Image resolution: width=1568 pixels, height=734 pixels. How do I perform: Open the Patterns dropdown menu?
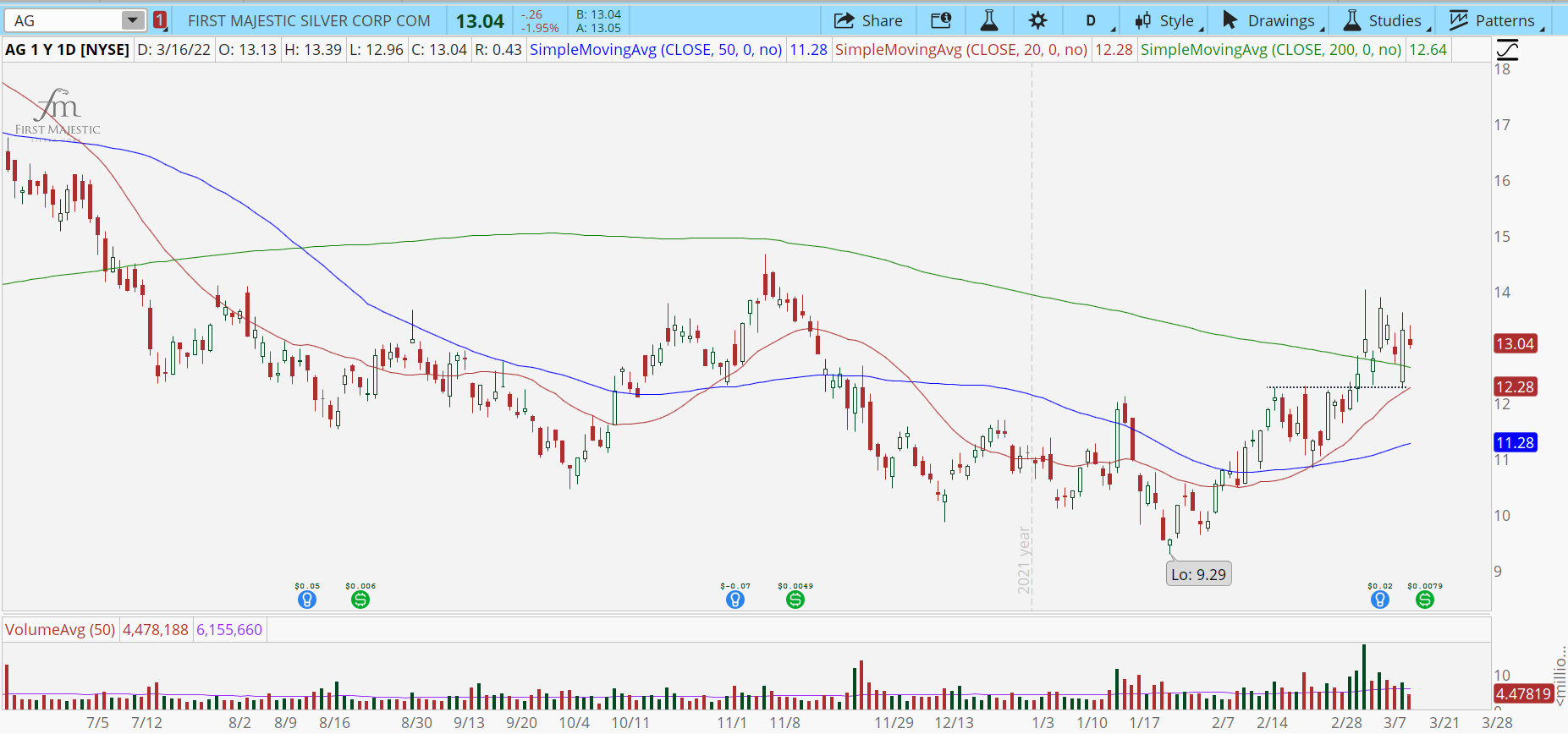pyautogui.click(x=1495, y=20)
